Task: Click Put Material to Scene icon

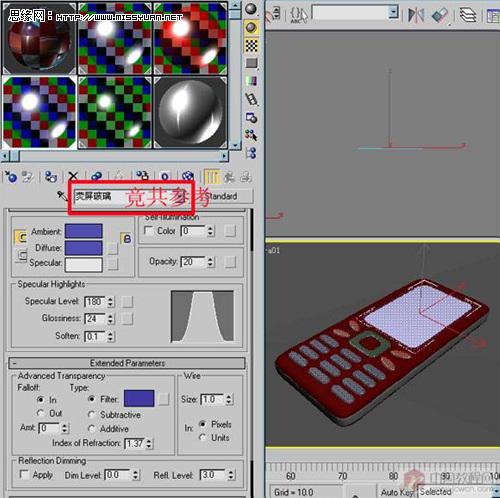Action: (x=28, y=177)
